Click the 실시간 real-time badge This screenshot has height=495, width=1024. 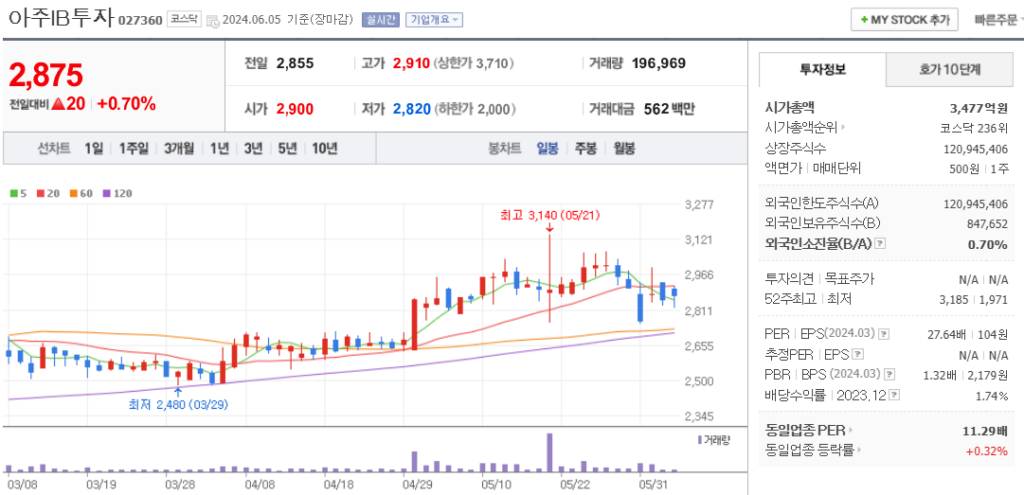[380, 20]
